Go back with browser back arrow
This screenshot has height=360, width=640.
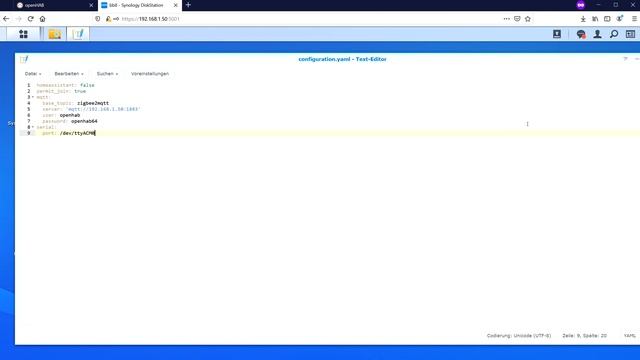[6, 19]
